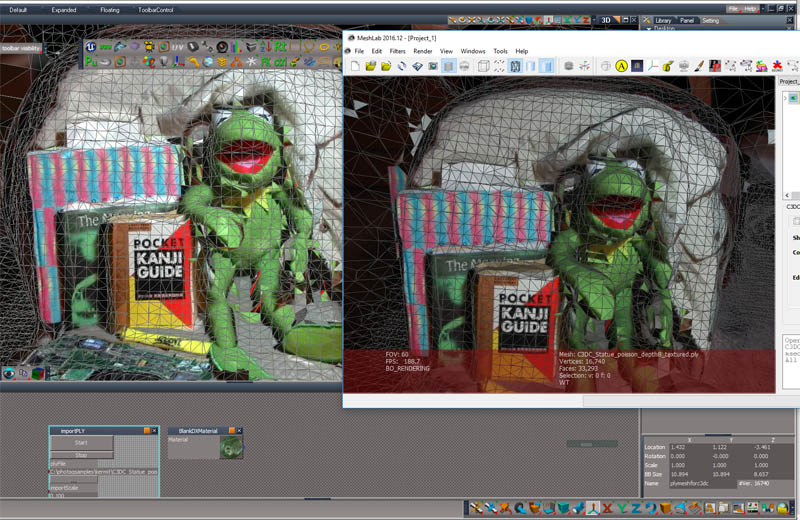This screenshot has width=800, height=520.
Task: Click the yellow movie camera icon in trueSpace toolbar
Action: (149, 47)
